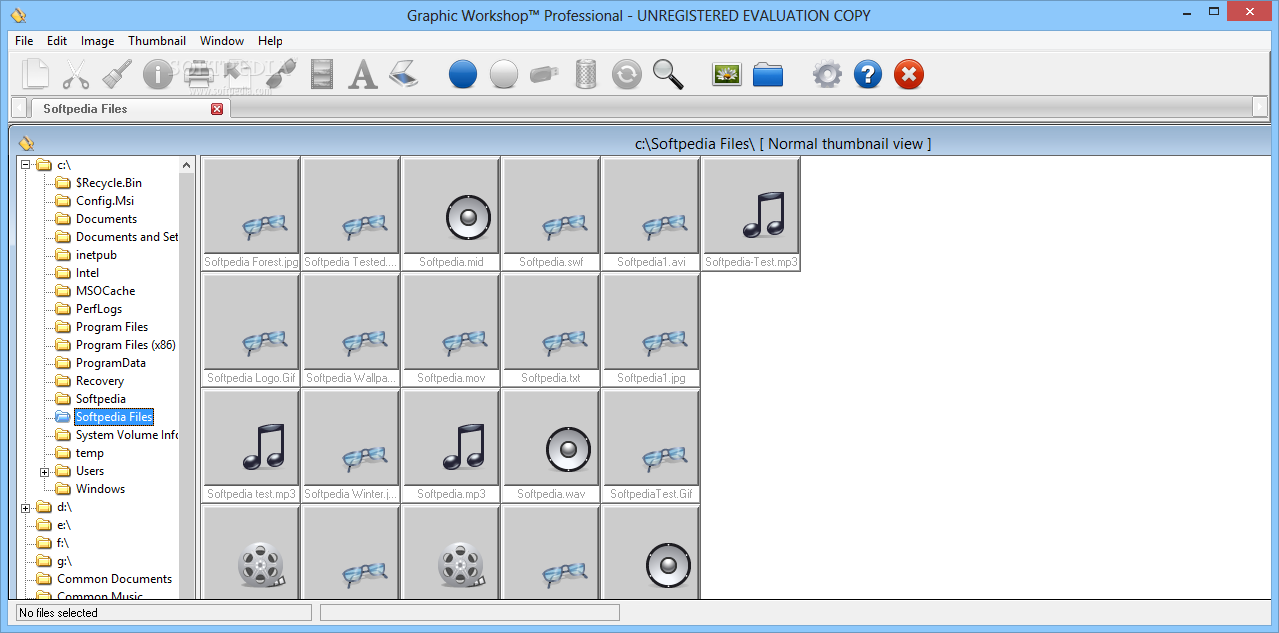Expand the d:\ drive tree node

[26, 507]
